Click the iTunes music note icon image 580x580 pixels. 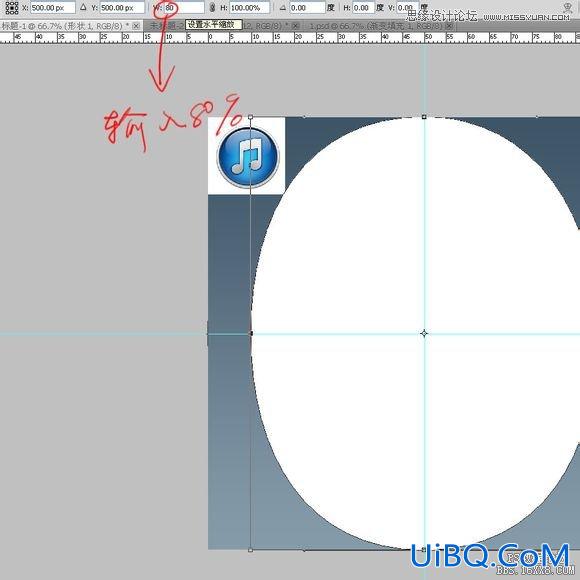pyautogui.click(x=247, y=157)
